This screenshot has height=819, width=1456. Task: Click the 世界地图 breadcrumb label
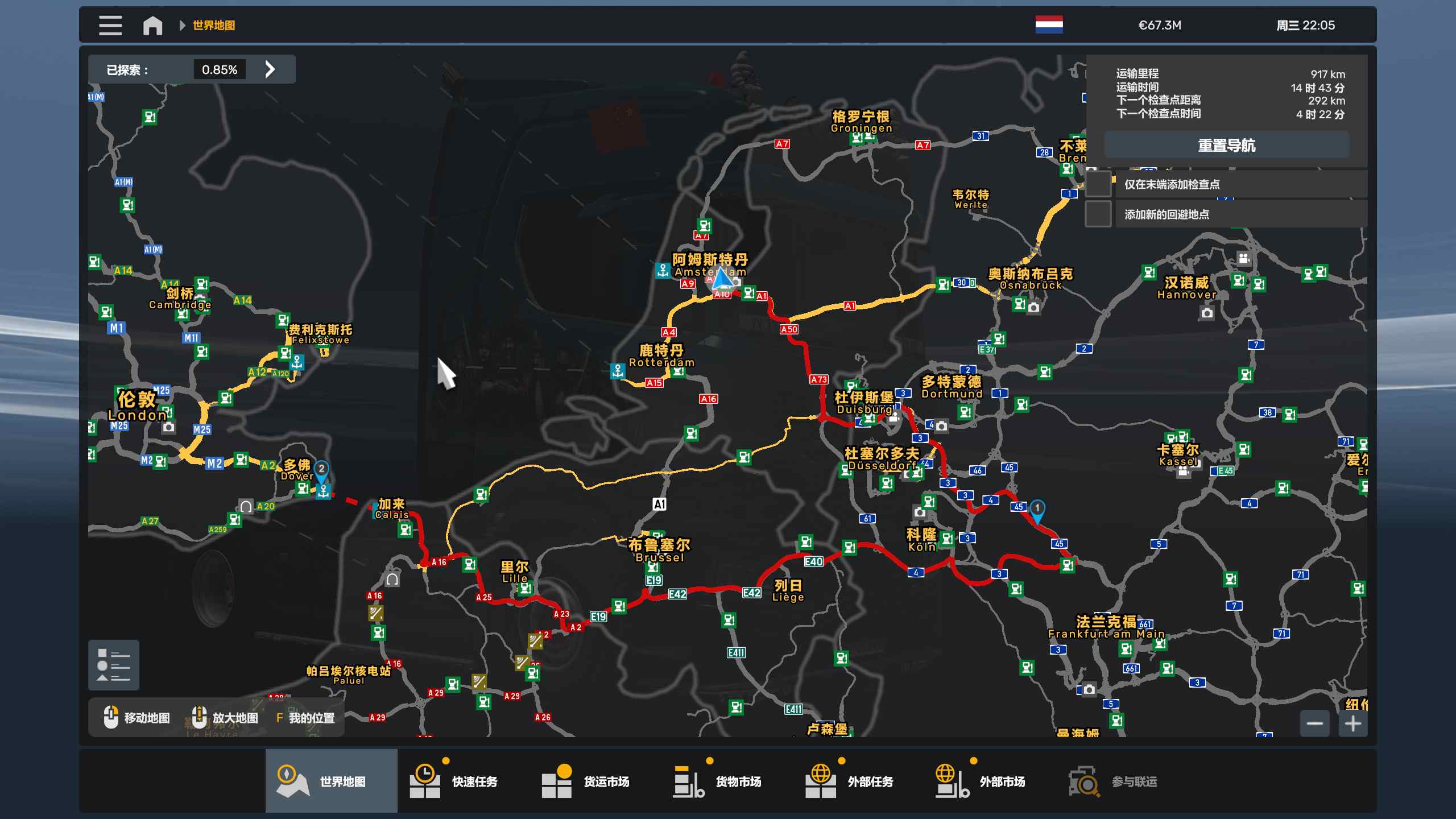tap(214, 26)
